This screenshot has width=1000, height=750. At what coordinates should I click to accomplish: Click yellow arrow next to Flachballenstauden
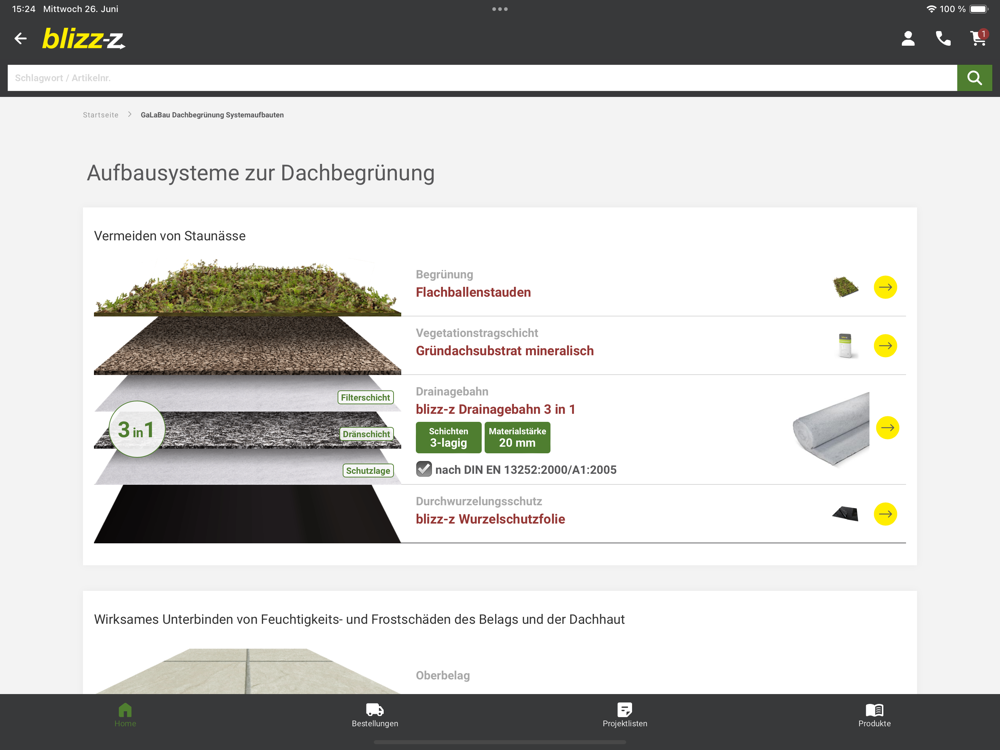point(885,287)
